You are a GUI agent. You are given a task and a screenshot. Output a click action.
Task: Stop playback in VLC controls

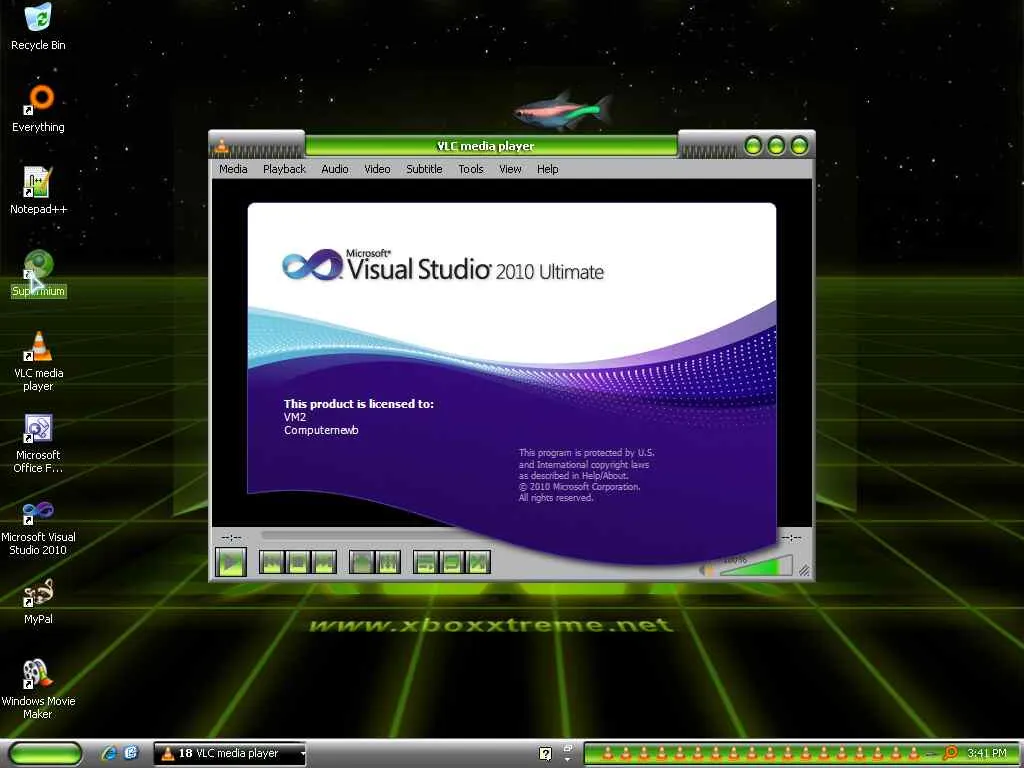point(298,562)
